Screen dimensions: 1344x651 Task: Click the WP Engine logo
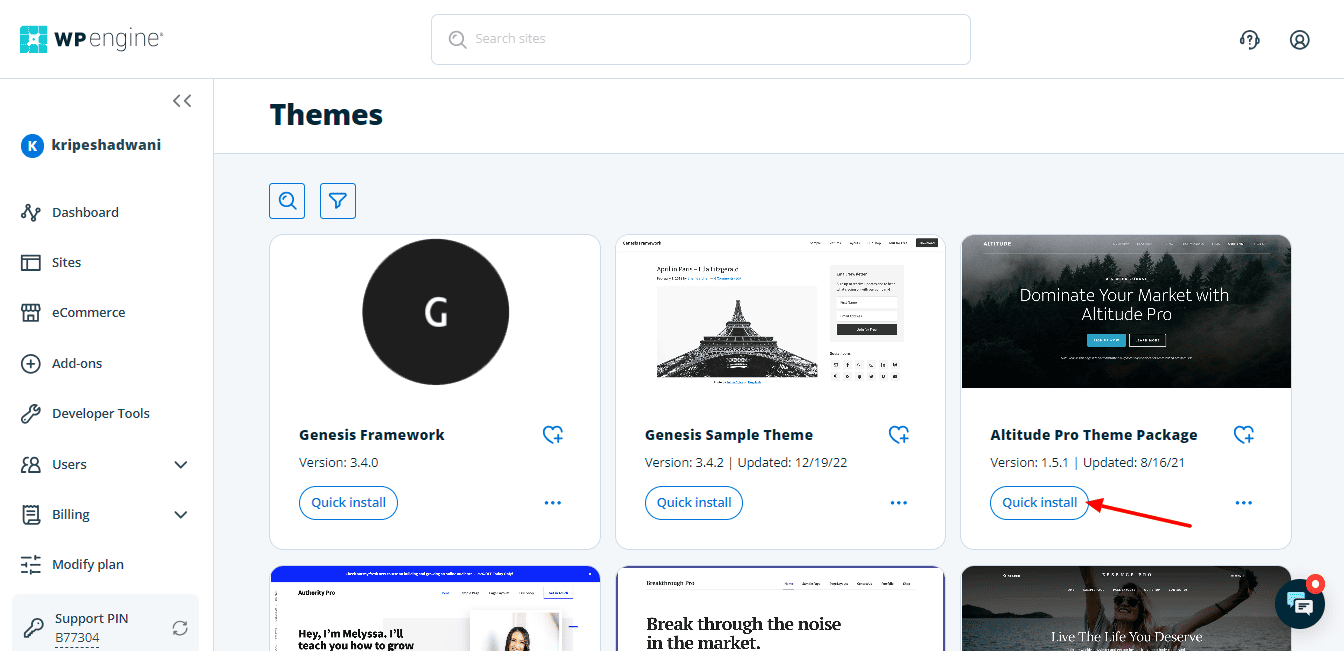[x=91, y=39]
